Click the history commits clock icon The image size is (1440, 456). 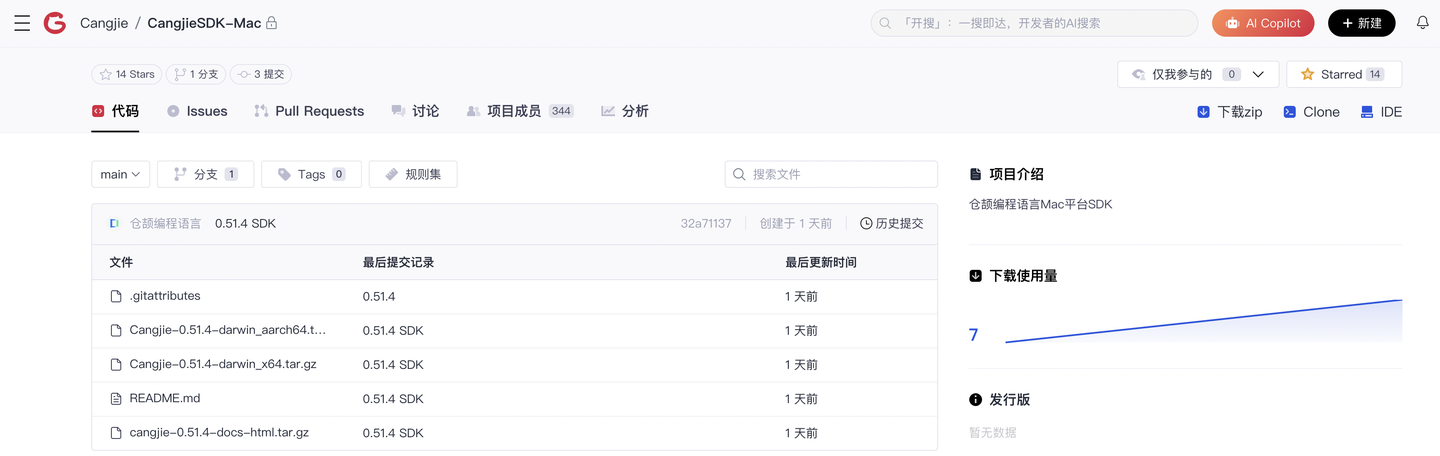pos(866,224)
